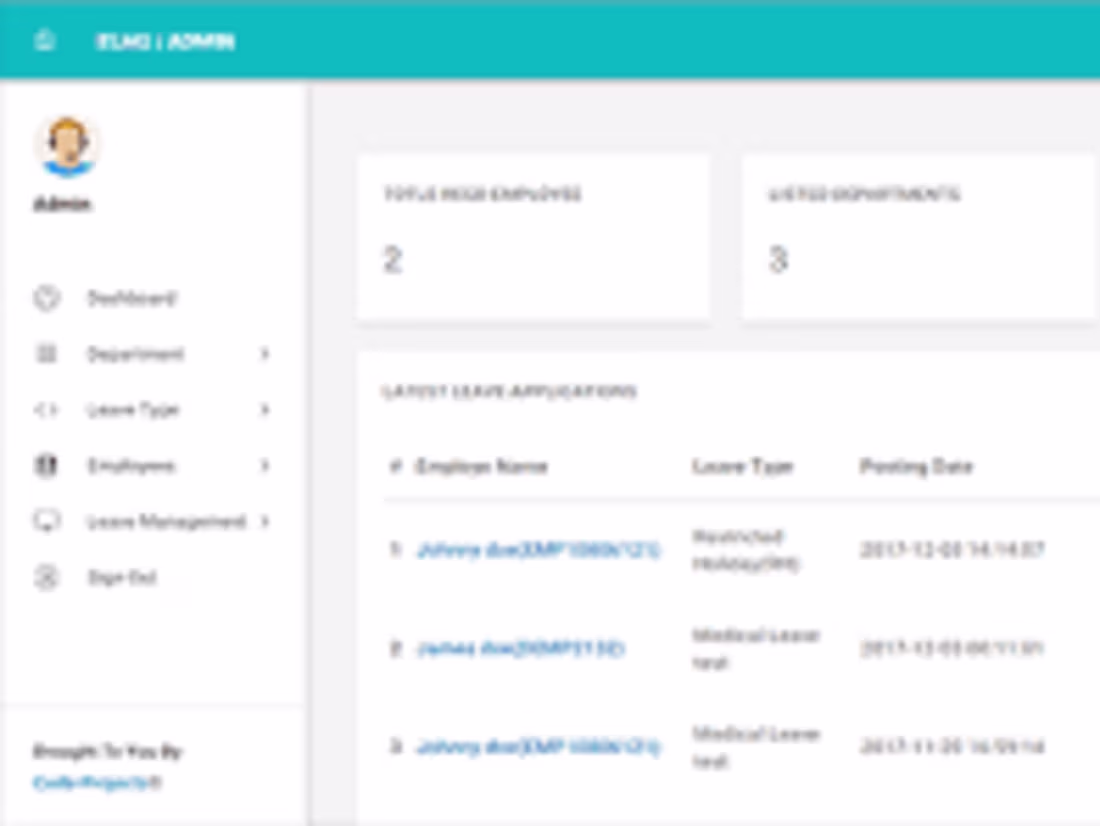The height and width of the screenshot is (826, 1100).
Task: Click the Leave Type column header
Action: click(742, 467)
